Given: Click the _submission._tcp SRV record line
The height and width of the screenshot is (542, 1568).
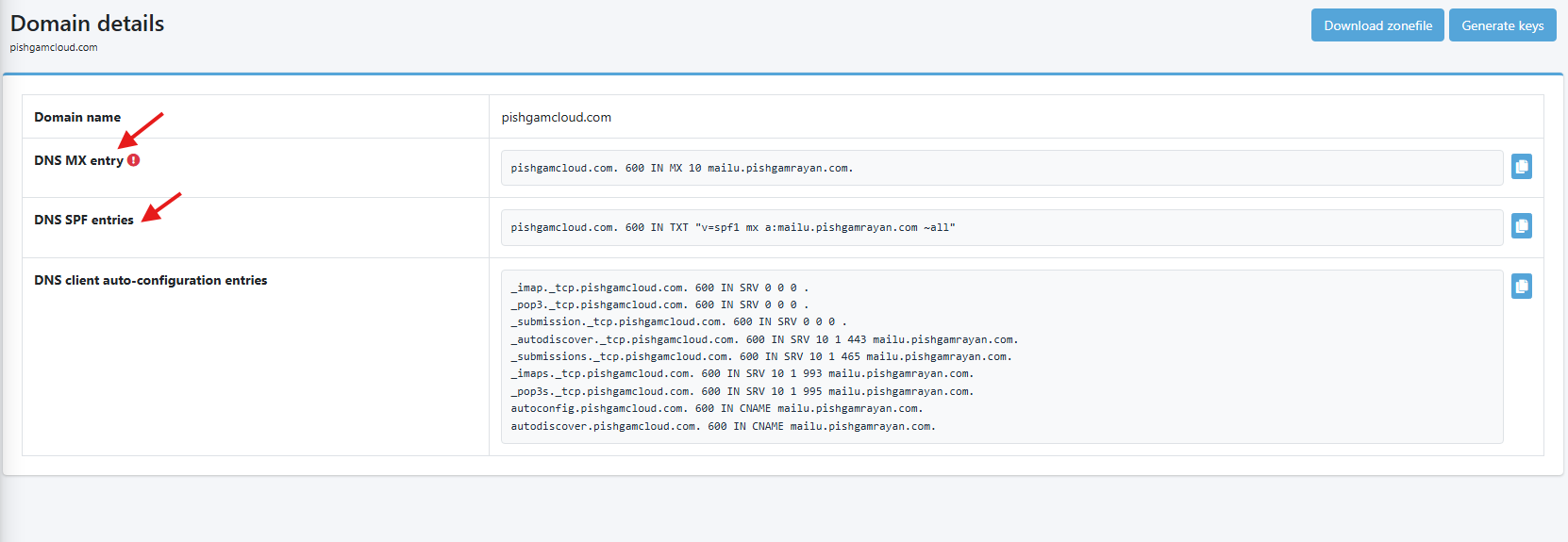Looking at the screenshot, I should point(678,321).
